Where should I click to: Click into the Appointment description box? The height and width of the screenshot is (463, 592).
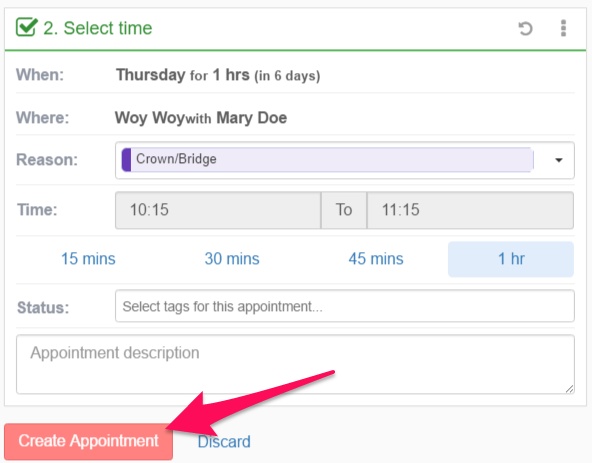point(295,364)
